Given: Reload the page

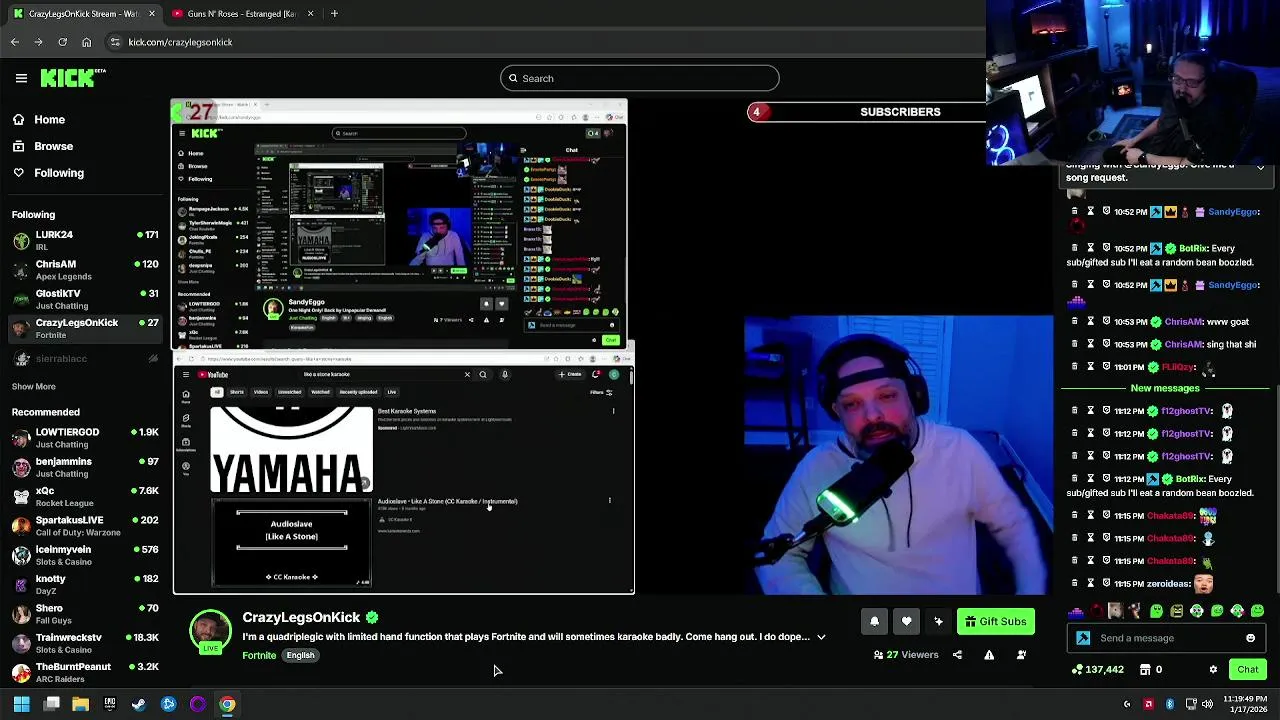Looking at the screenshot, I should [62, 42].
